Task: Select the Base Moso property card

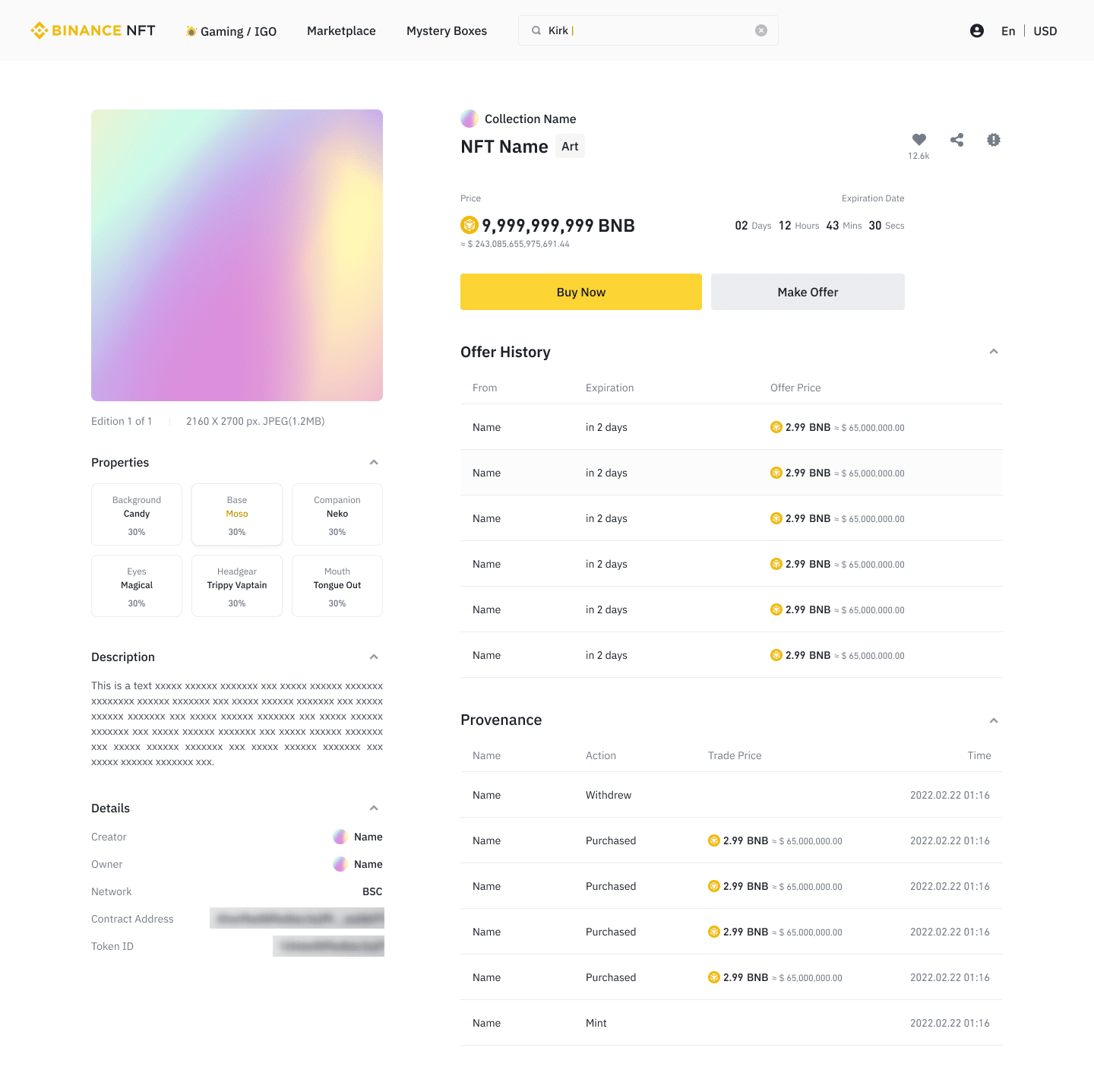Action: click(x=237, y=514)
